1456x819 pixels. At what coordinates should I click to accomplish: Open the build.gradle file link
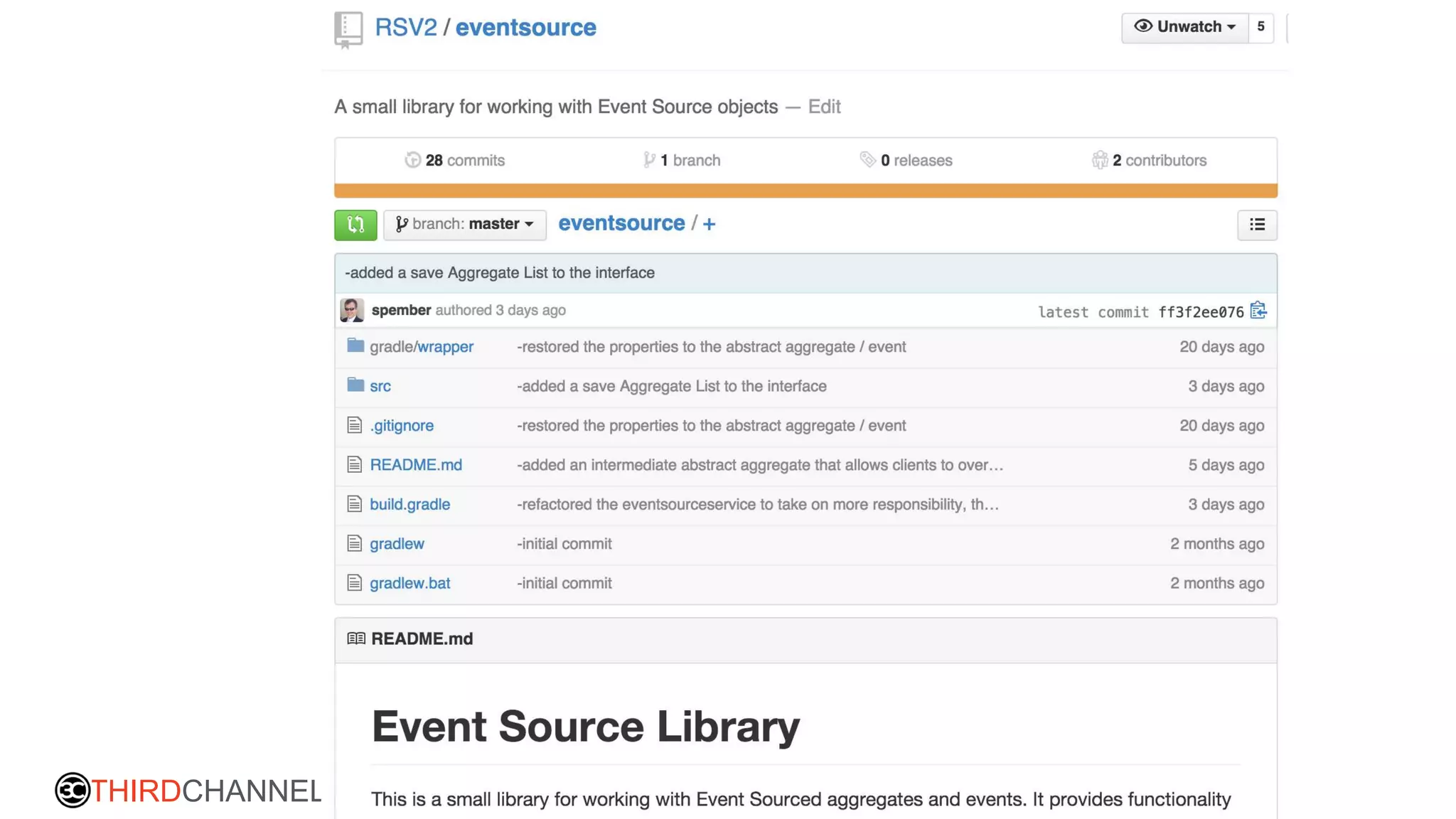(x=409, y=504)
